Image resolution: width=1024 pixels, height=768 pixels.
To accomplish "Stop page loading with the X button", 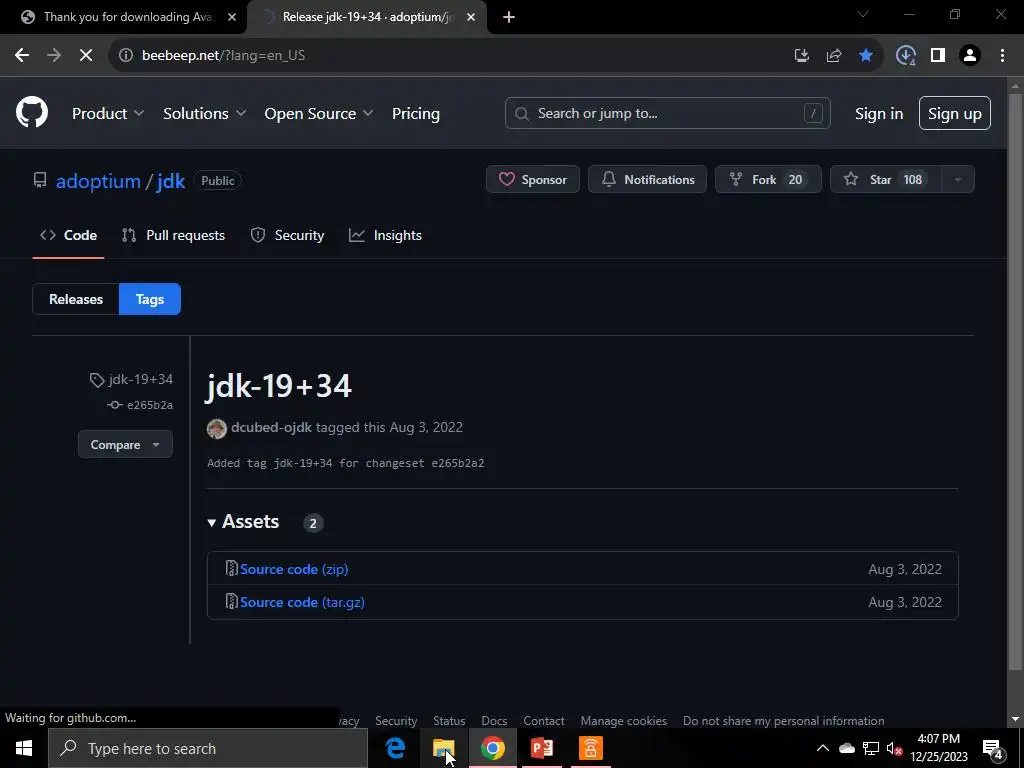I will coord(86,56).
